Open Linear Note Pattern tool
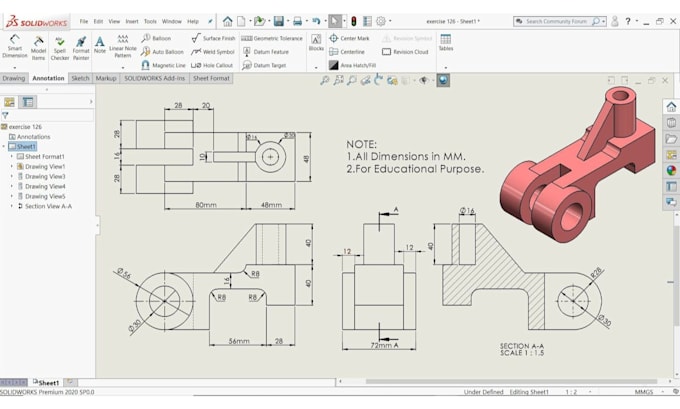The width and height of the screenshot is (680, 409). coord(123,46)
